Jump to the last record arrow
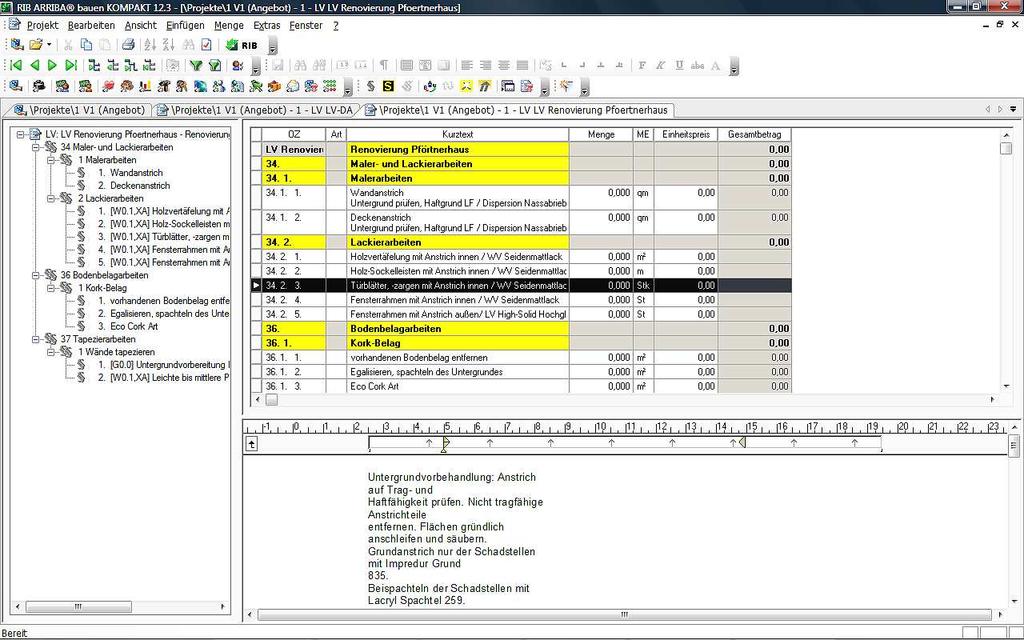The height and width of the screenshot is (640, 1024). pos(71,65)
